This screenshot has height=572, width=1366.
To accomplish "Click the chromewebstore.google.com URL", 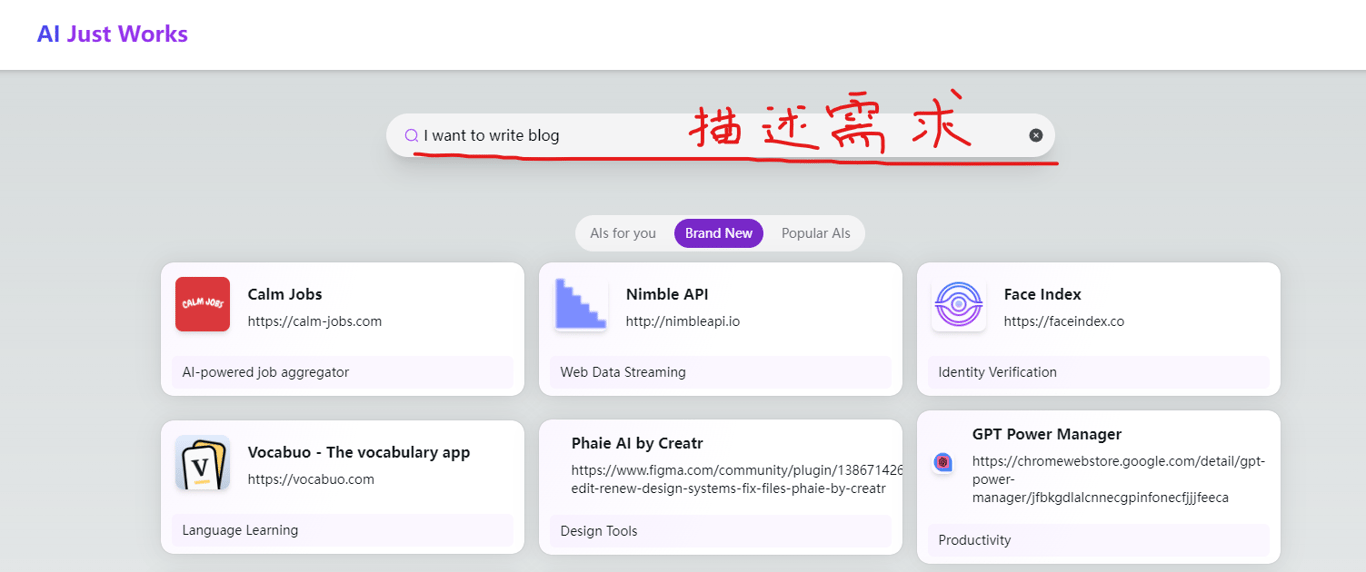I will click(x=1119, y=479).
